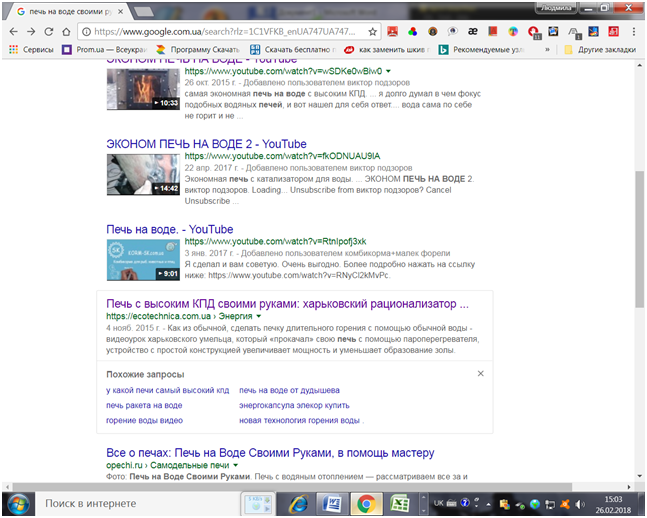Screen dimensions: 647x518
Task: Click the page scroll-down arrow
Action: coord(640,476)
